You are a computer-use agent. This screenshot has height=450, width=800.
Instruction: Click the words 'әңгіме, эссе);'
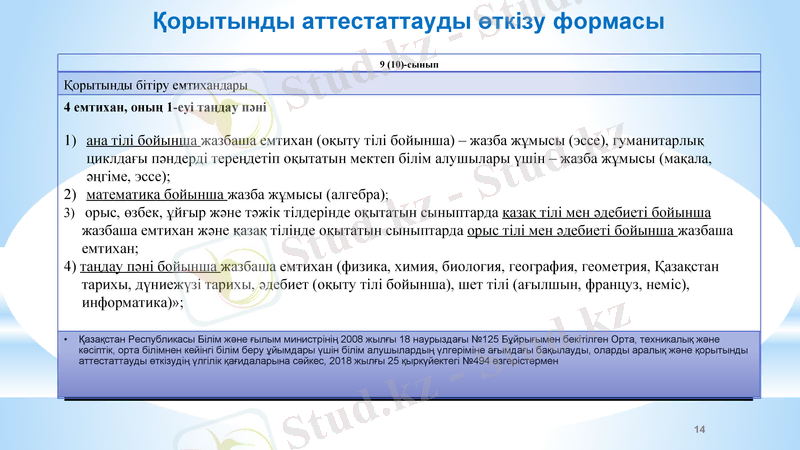tap(128, 177)
